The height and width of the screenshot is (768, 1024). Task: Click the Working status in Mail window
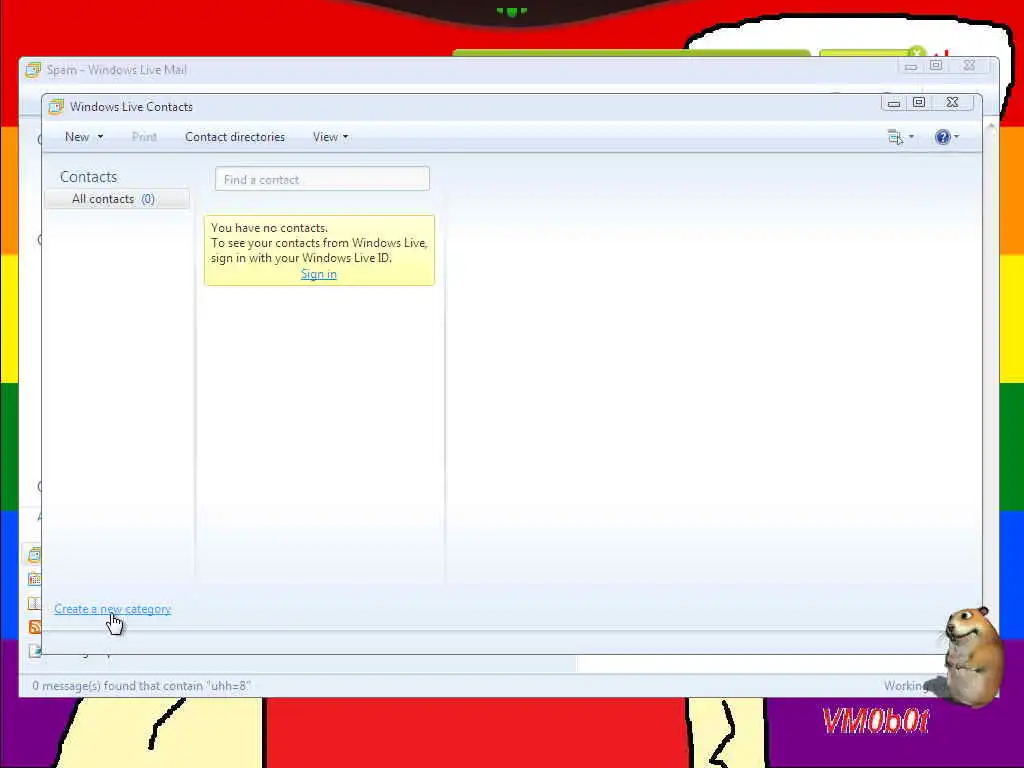coord(906,686)
